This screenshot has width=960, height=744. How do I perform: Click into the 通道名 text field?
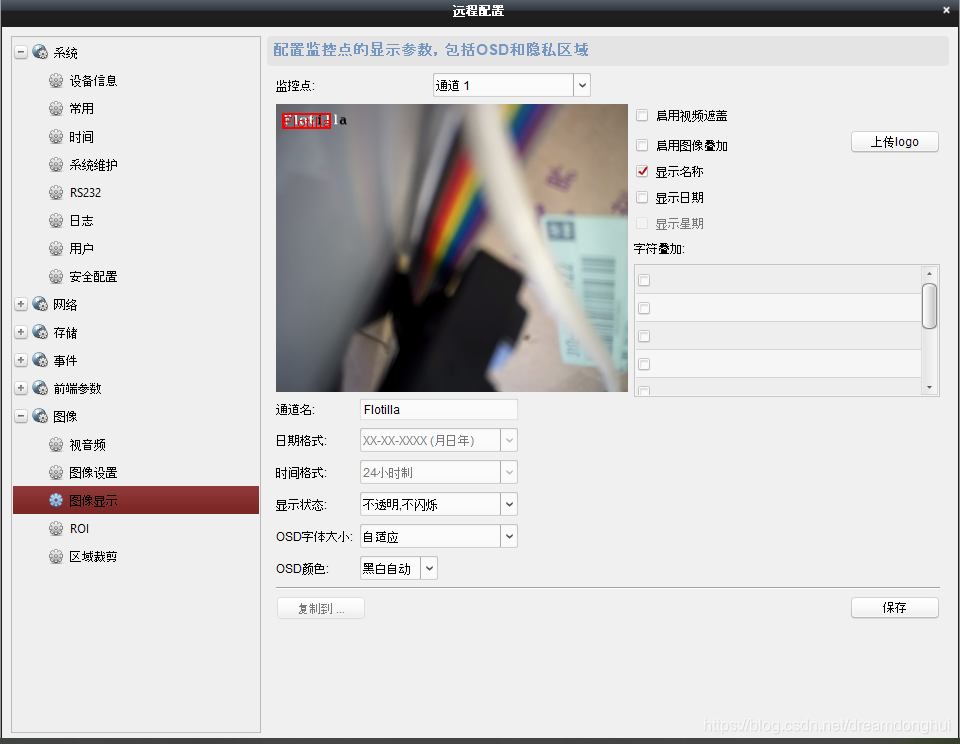[x=438, y=410]
